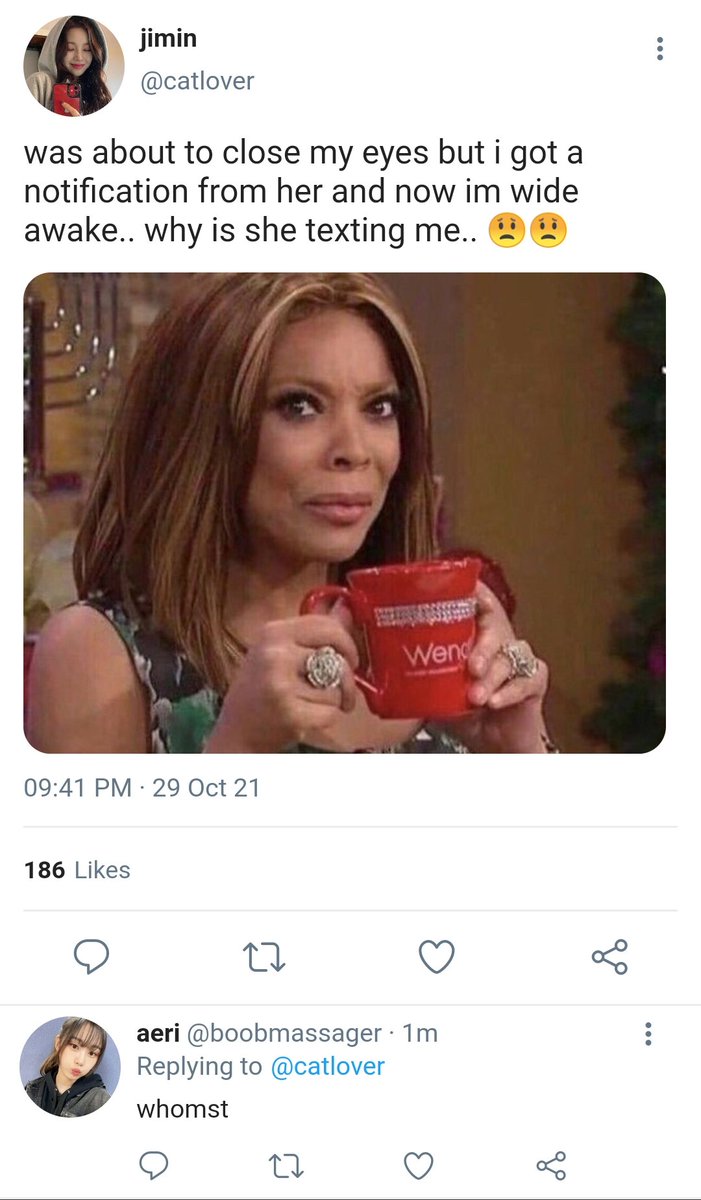Open the three-dot menu on aeri's reply

[x=648, y=1034]
